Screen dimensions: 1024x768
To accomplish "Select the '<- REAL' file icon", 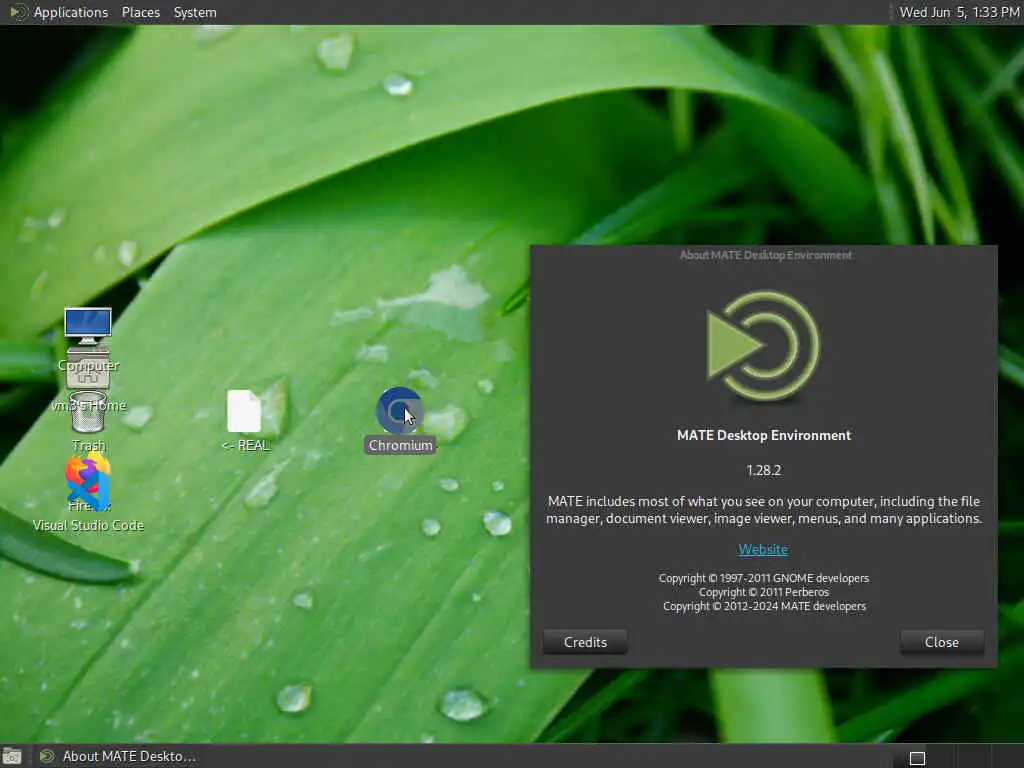I will [x=244, y=411].
